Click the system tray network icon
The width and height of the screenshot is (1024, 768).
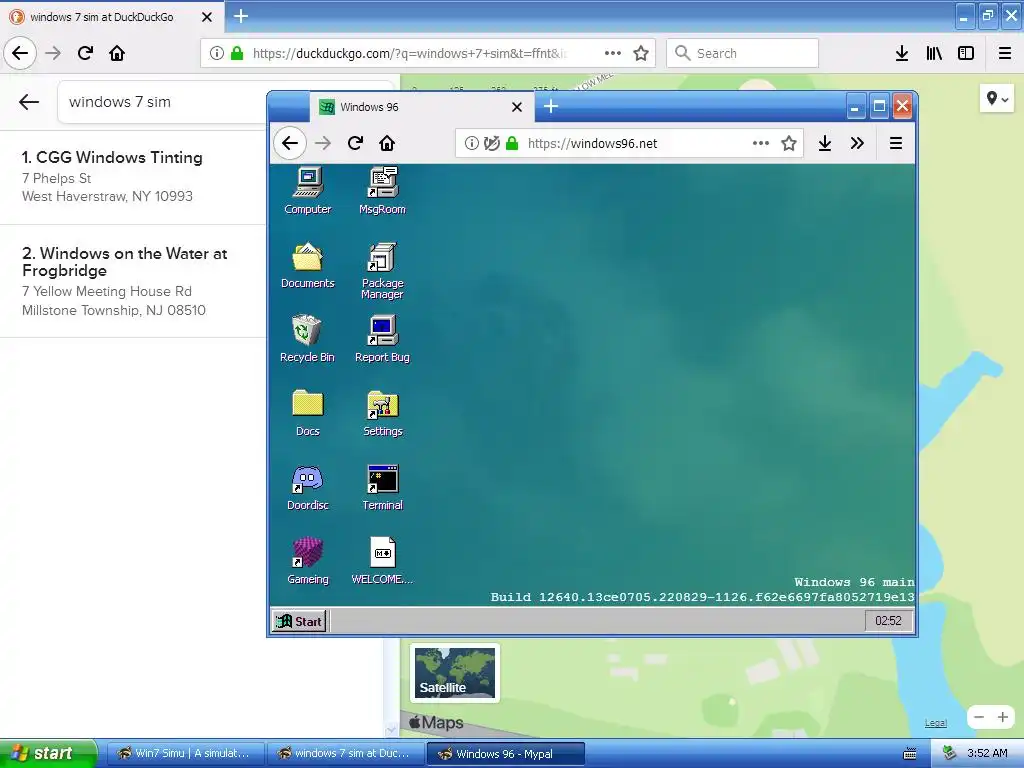coord(950,754)
